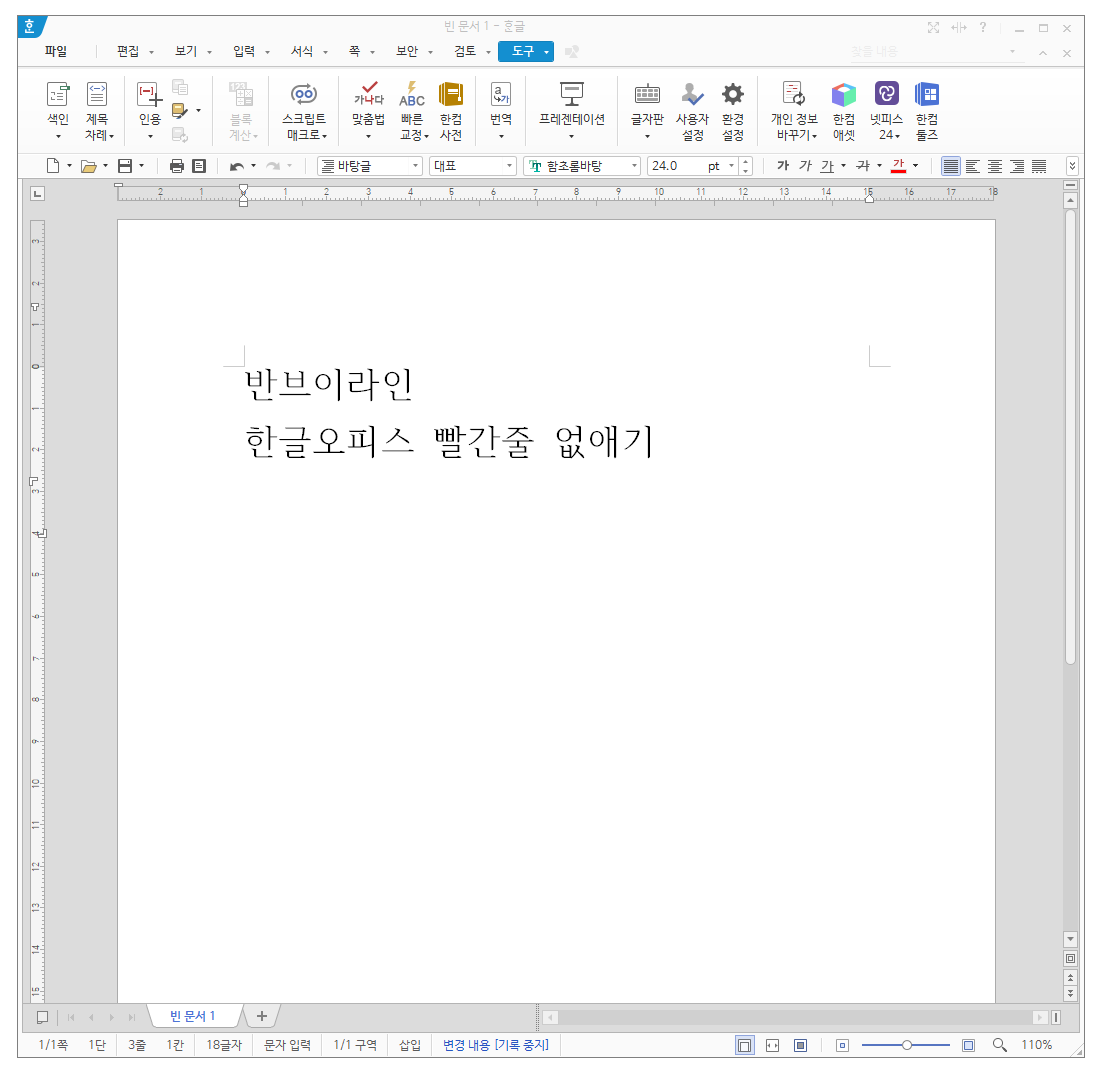Toggle underline 가 formatting
1108x1079 pixels.
click(827, 166)
